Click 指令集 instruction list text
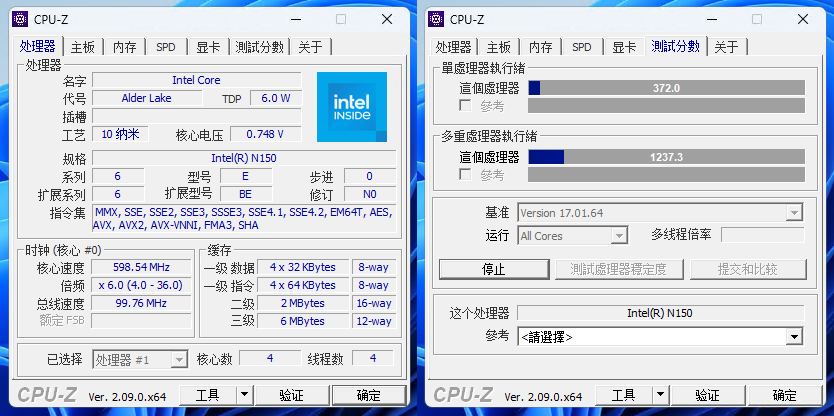Viewport: 834px width, 416px height. 244,219
